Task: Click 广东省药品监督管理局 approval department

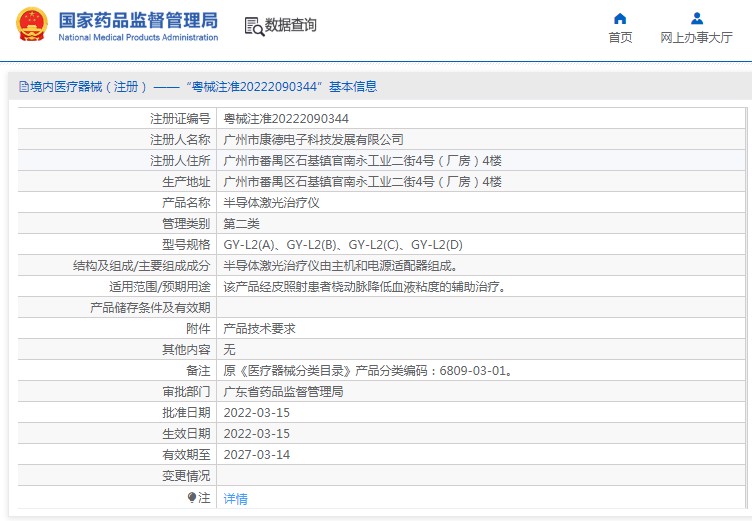Action: coord(283,392)
